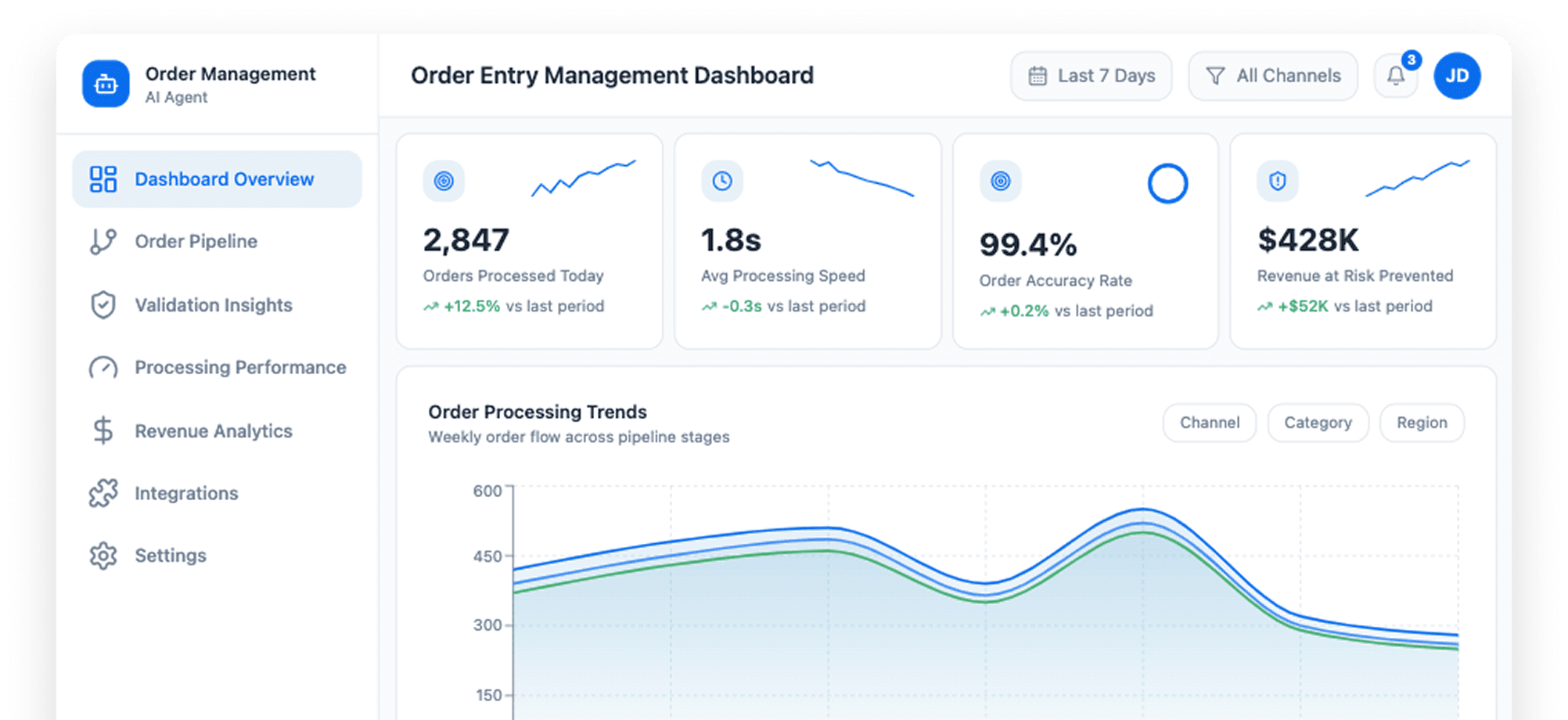Enable the Category view for trends chart
This screenshot has width=1568, height=720.
[x=1318, y=423]
